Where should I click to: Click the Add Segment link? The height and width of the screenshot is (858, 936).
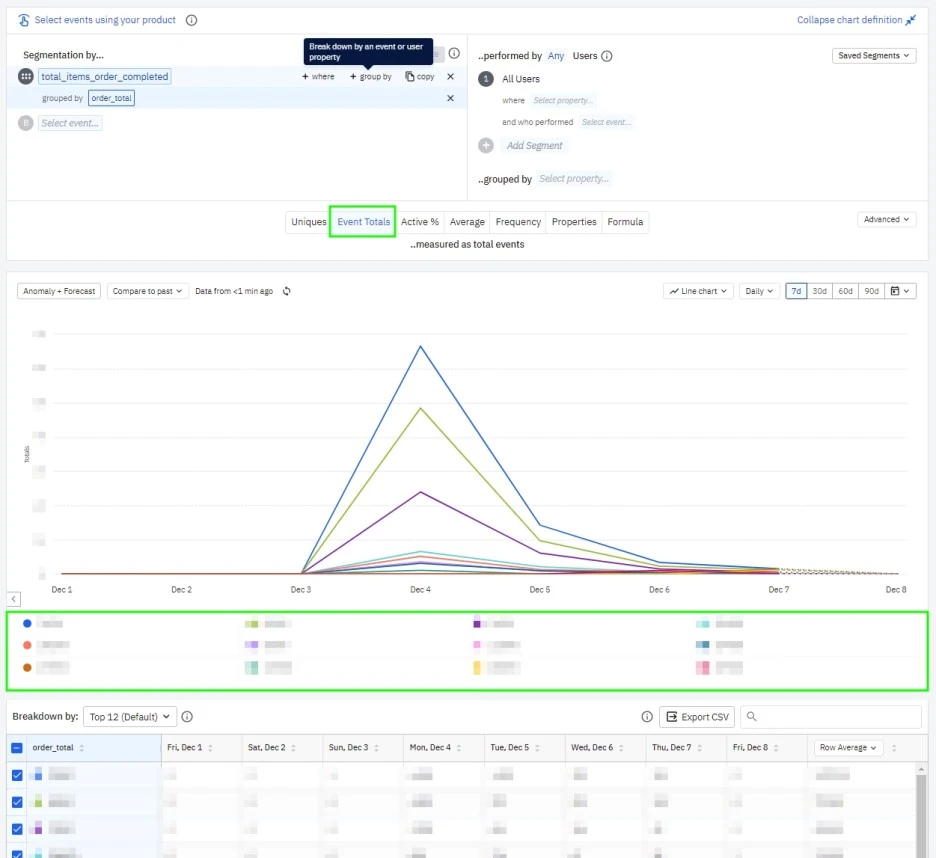(x=534, y=145)
